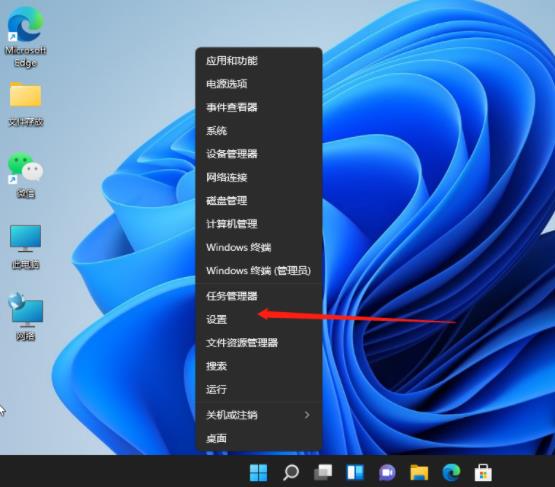
Task: Choose 桌面 at the menu bottom
Action: coord(259,439)
